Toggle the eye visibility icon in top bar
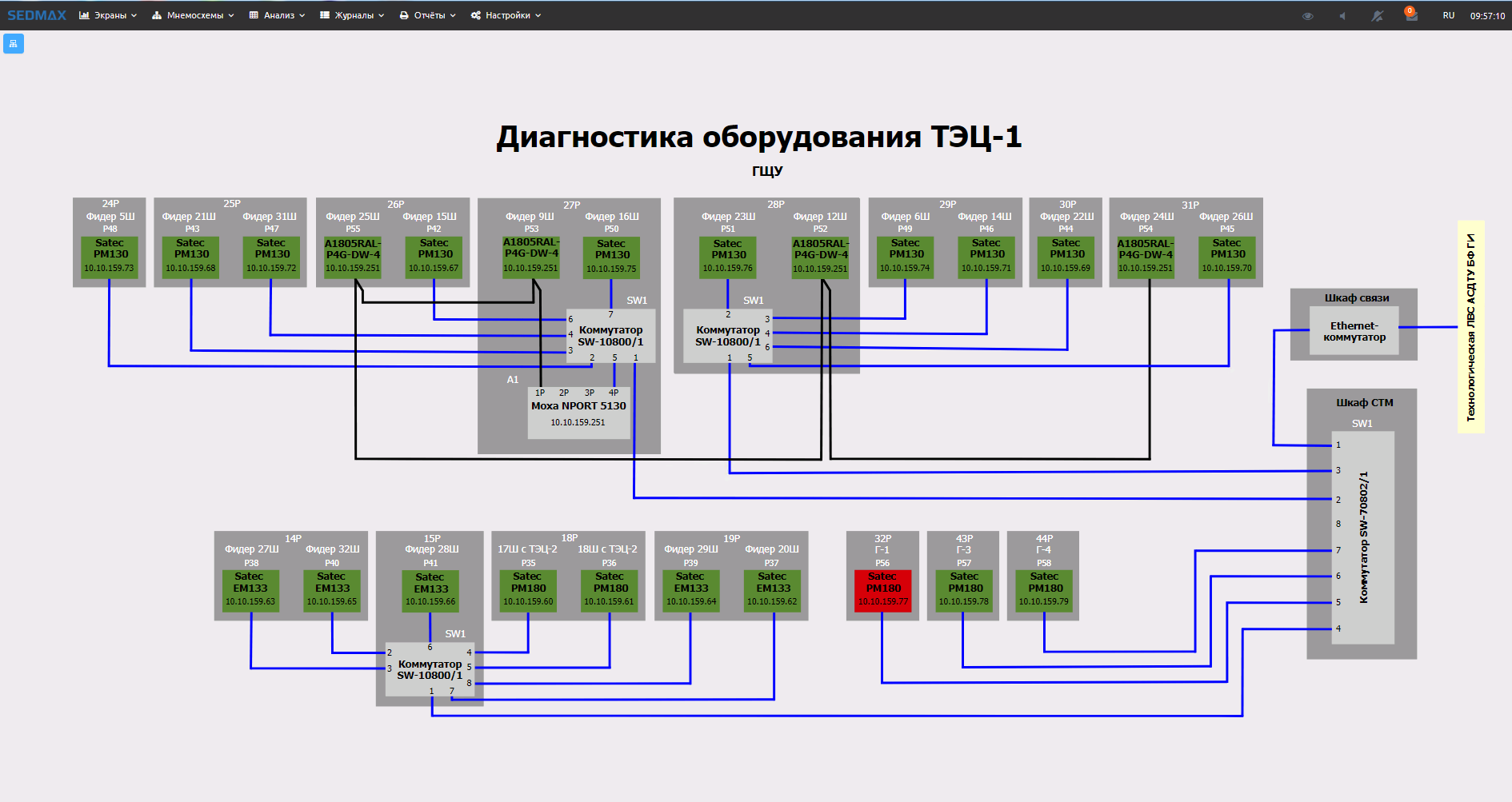 (x=1308, y=16)
